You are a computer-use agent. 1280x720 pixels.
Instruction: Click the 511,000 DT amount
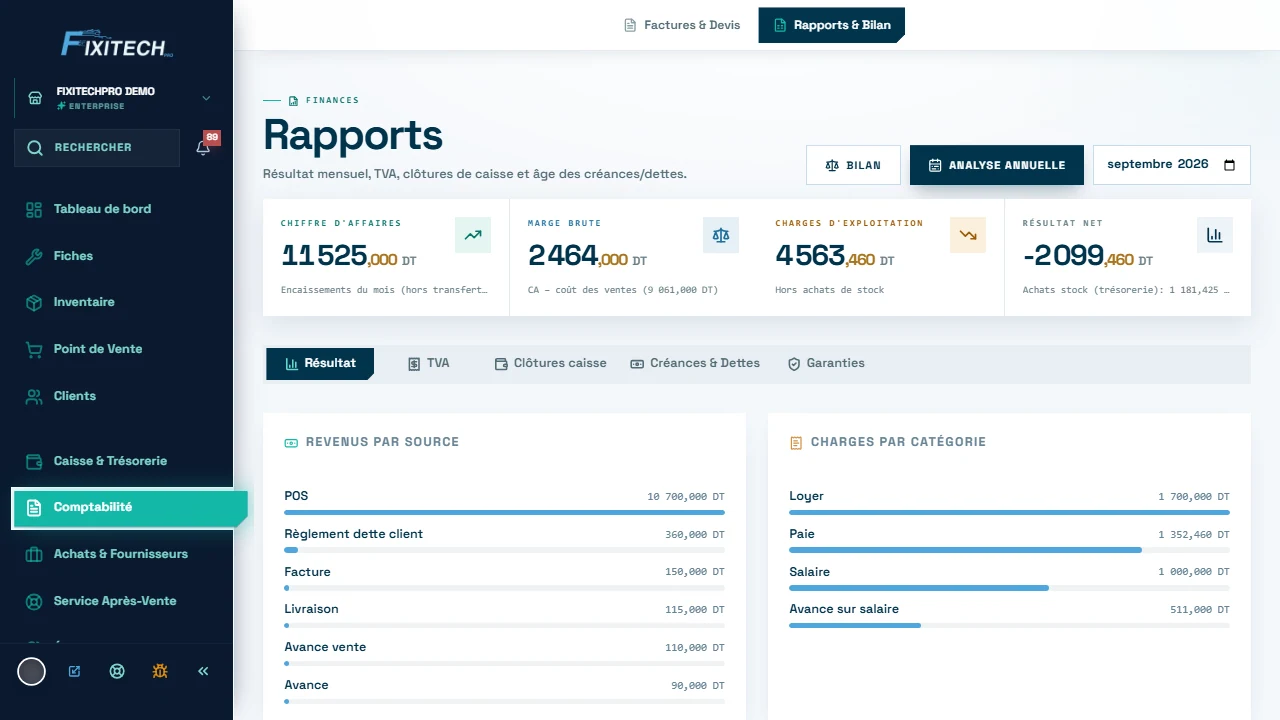click(x=1200, y=610)
